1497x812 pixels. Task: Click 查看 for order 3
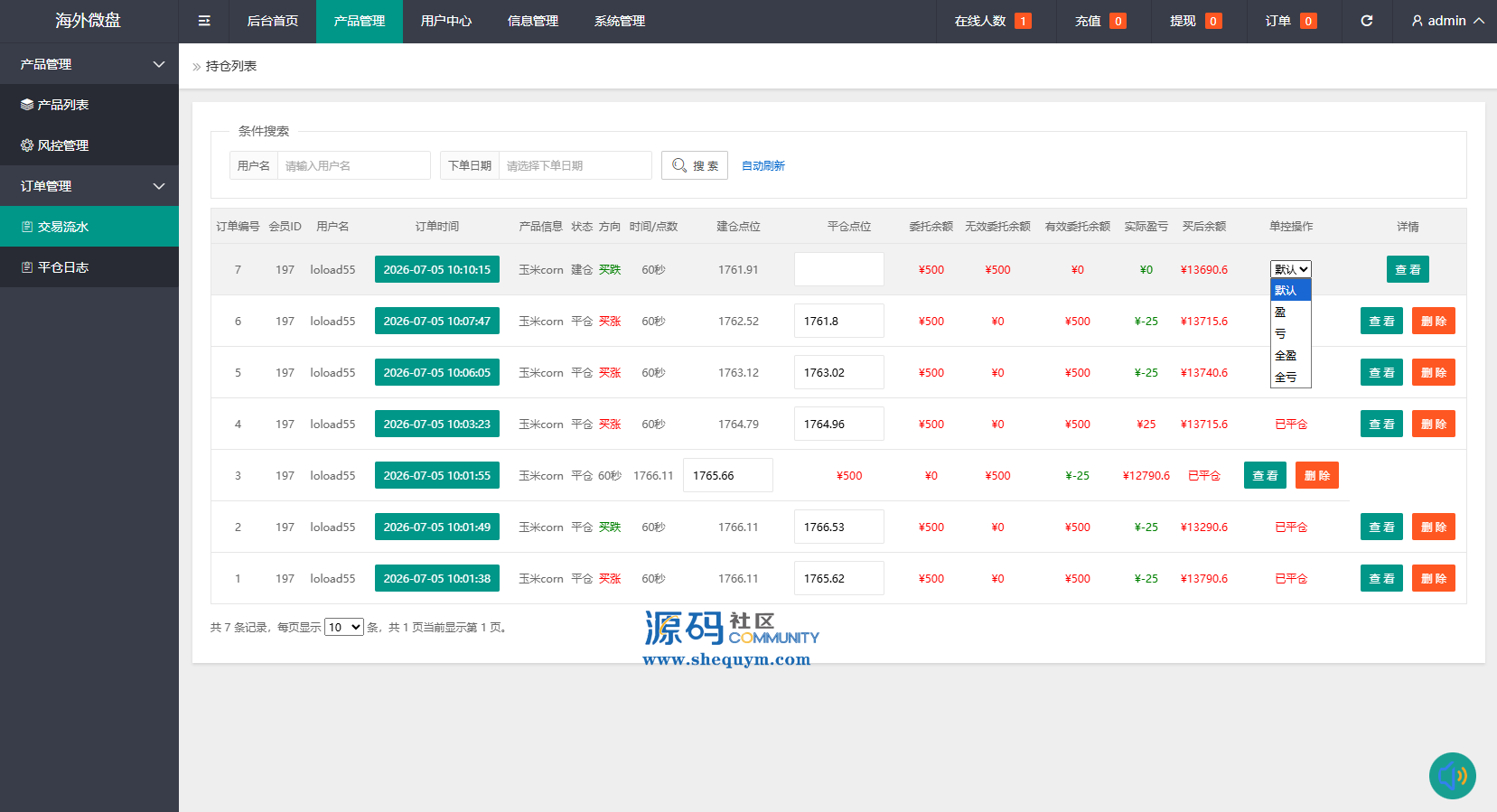coord(1265,475)
